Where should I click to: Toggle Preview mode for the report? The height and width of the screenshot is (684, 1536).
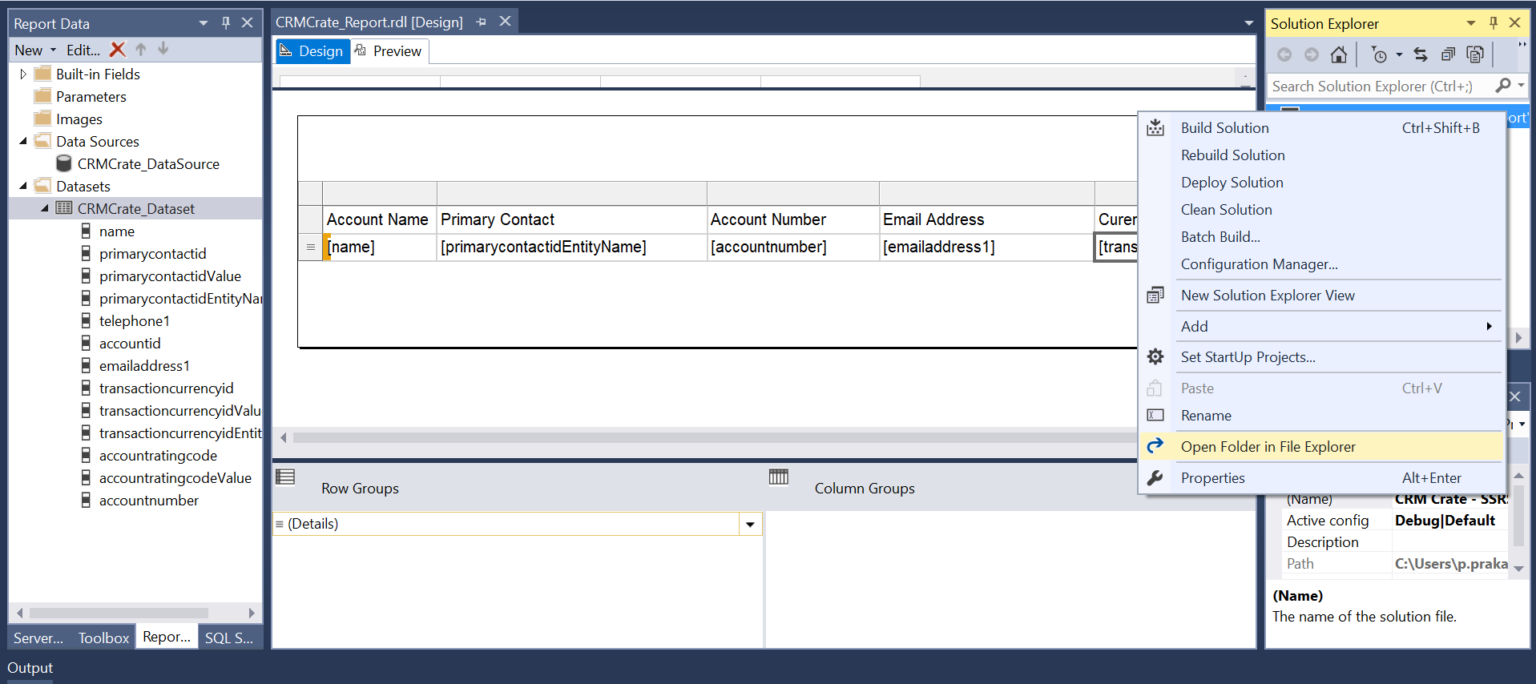pyautogui.click(x=389, y=50)
